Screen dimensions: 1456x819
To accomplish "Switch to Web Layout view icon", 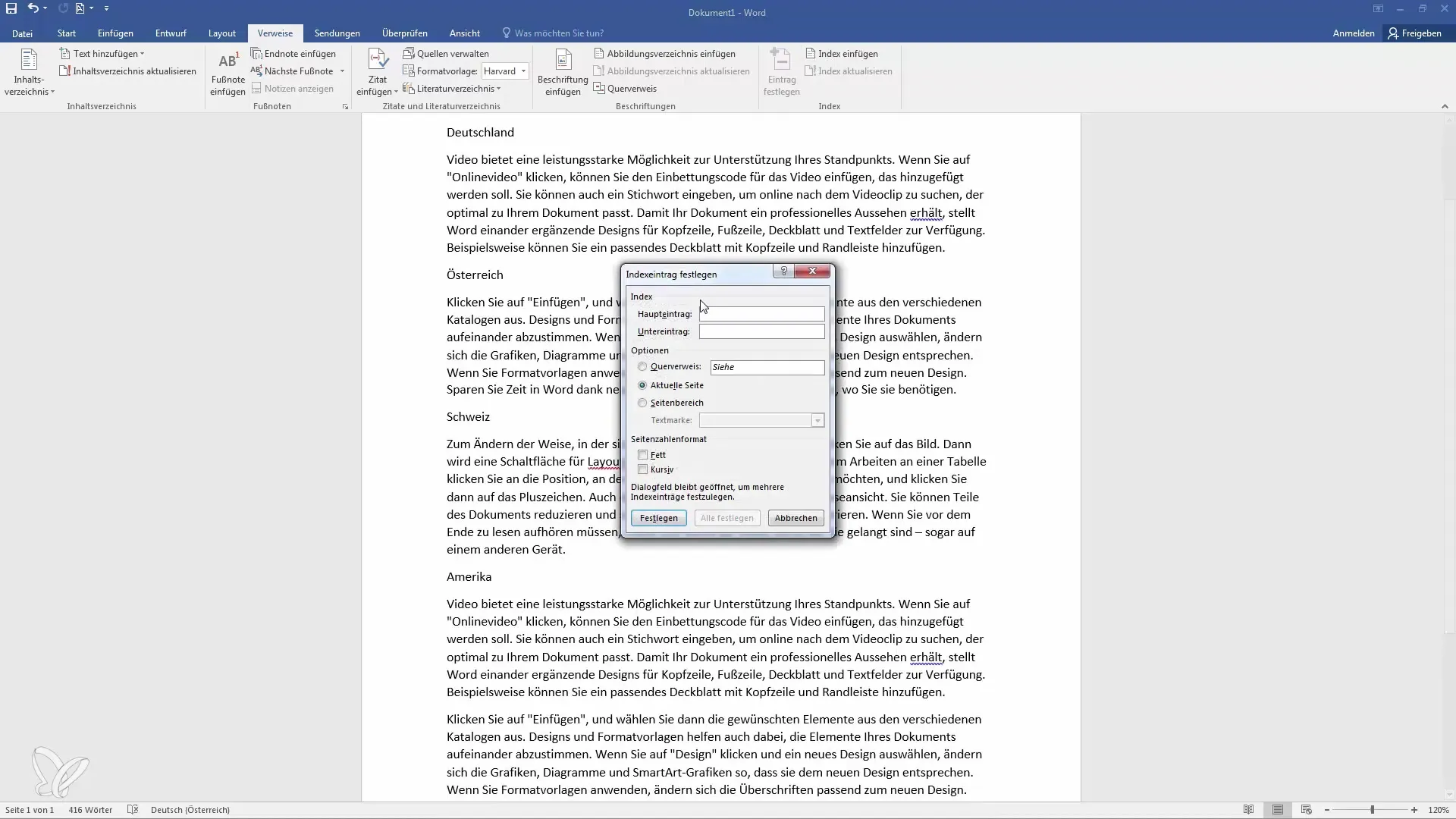I will tap(1306, 810).
